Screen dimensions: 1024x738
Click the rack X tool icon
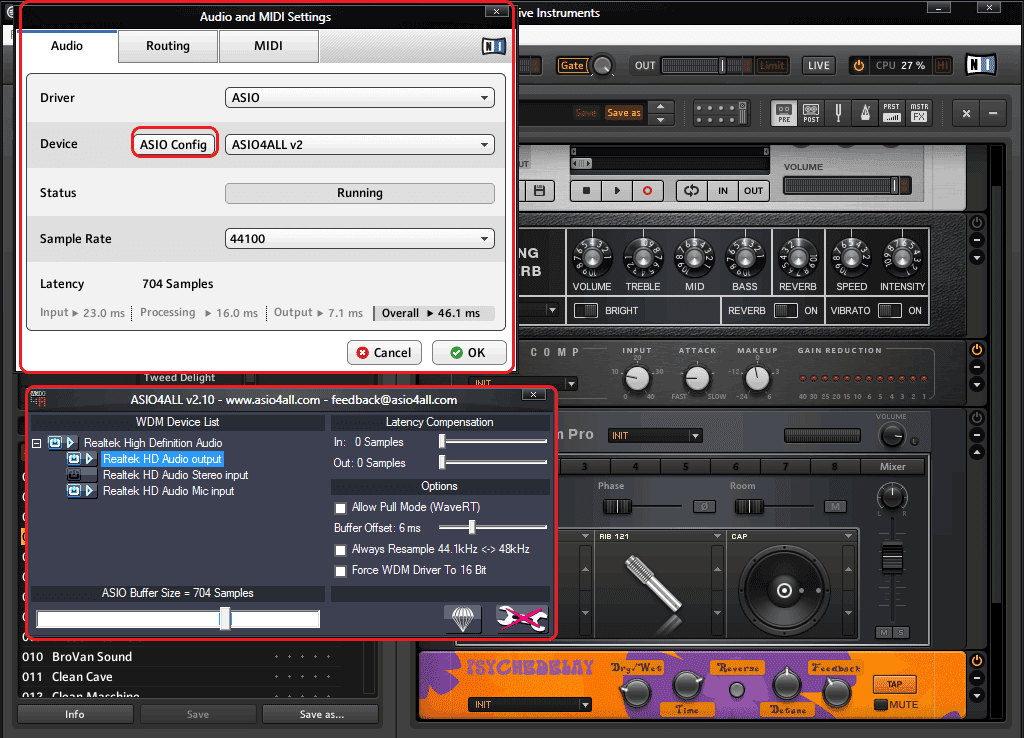point(967,114)
